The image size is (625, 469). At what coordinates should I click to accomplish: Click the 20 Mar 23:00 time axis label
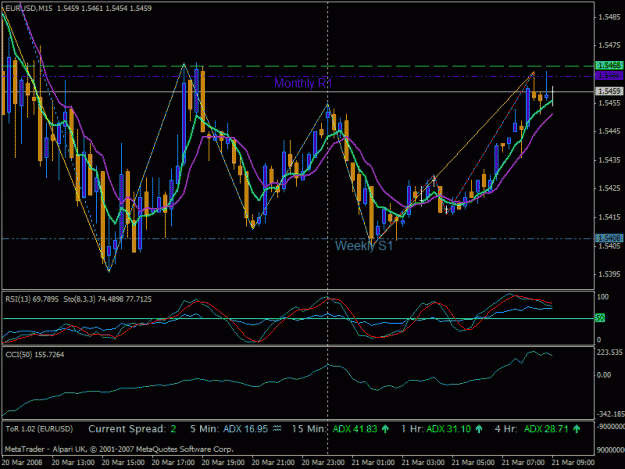pos(323,463)
